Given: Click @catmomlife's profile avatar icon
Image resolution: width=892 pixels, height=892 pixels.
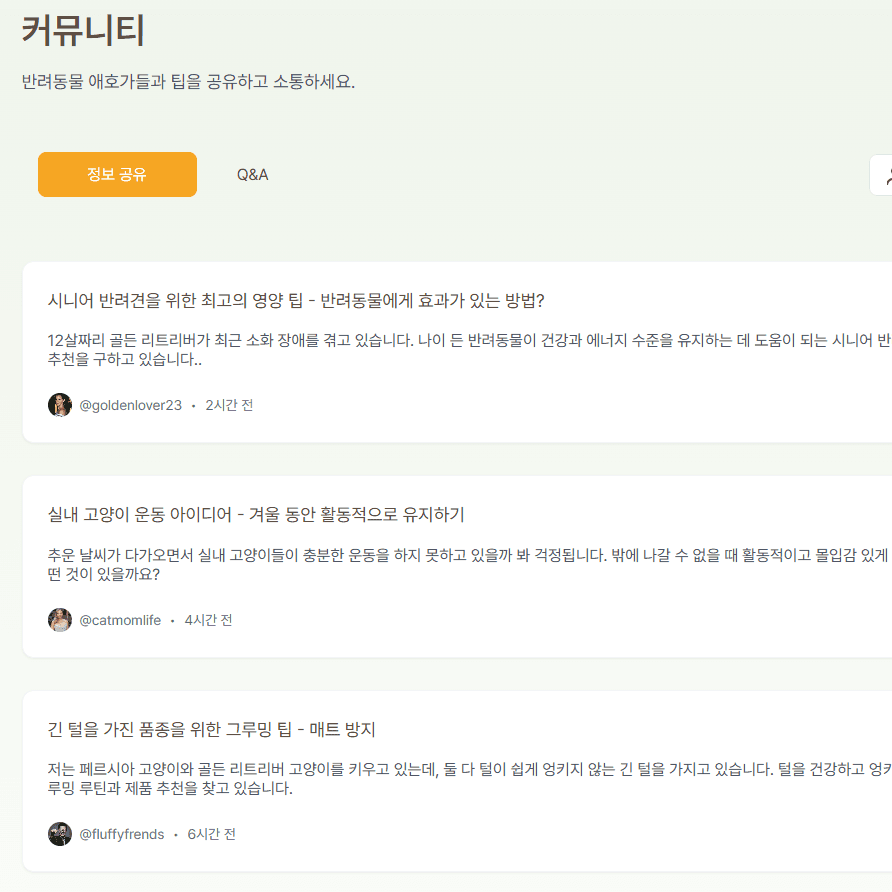Looking at the screenshot, I should 60,619.
